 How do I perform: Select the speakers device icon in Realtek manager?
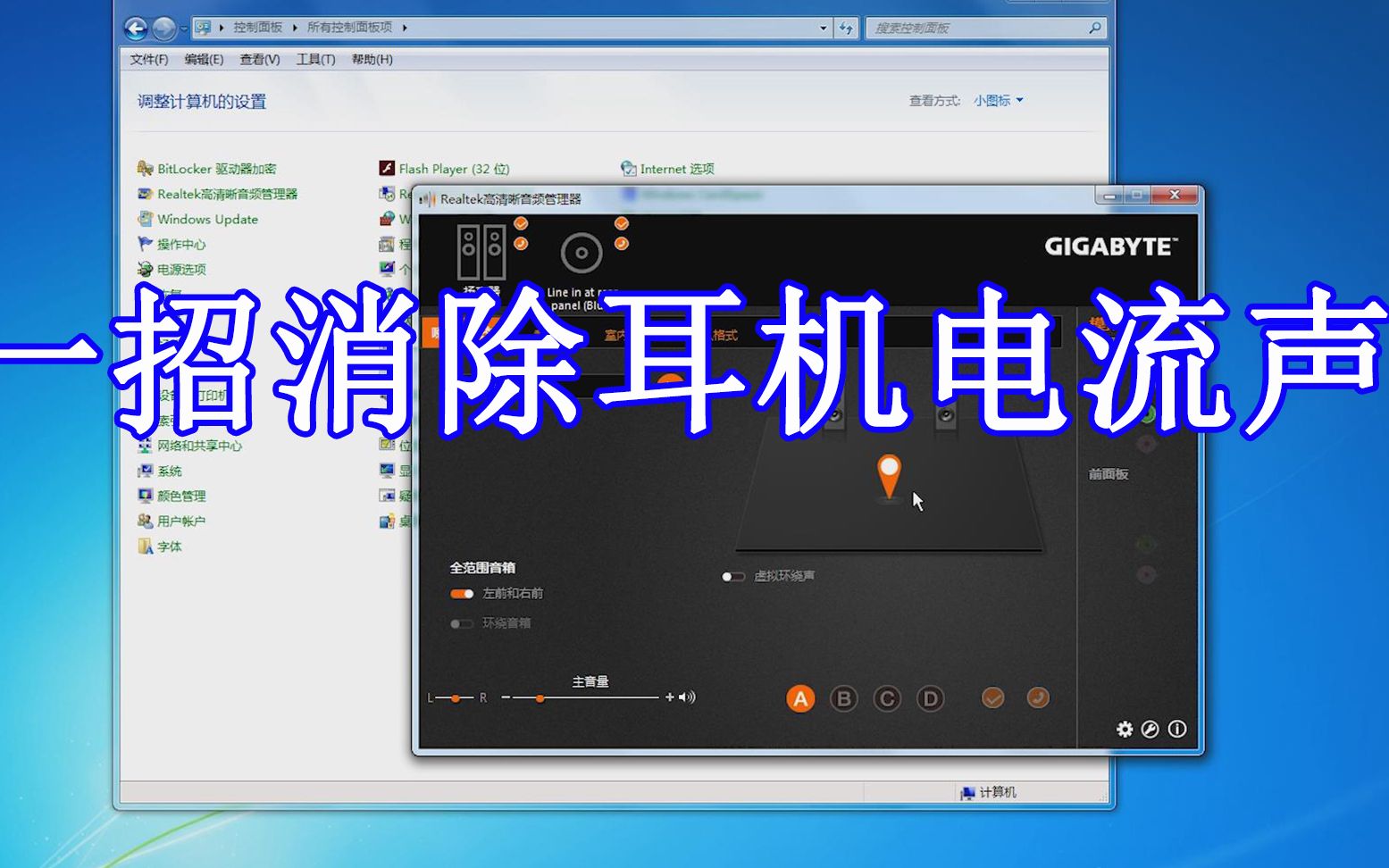pos(481,252)
